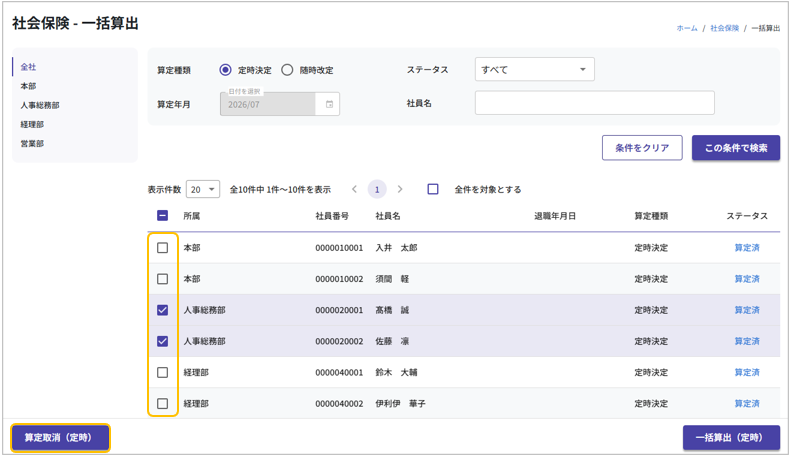Click the 条件をクリア button
Screen dimensions: 791x457
pyautogui.click(x=642, y=148)
